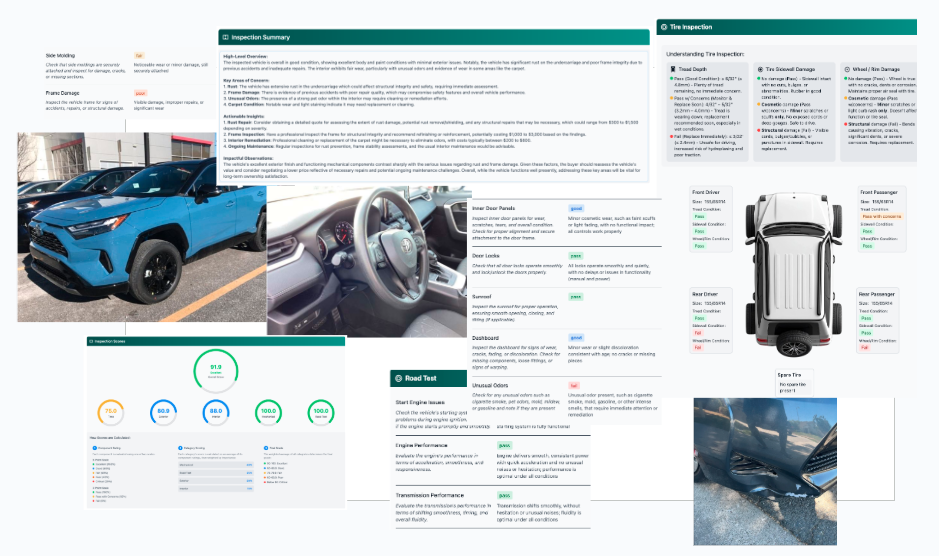Click the Inner Door Panels 'good' badge
Viewport: 939px width, 556px height.
(x=575, y=208)
